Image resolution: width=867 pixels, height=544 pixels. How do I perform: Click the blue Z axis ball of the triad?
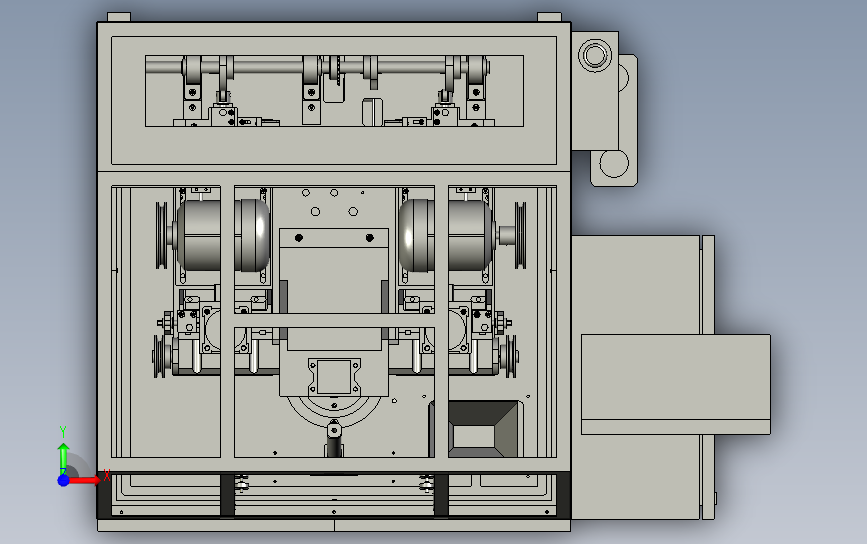coord(64,480)
